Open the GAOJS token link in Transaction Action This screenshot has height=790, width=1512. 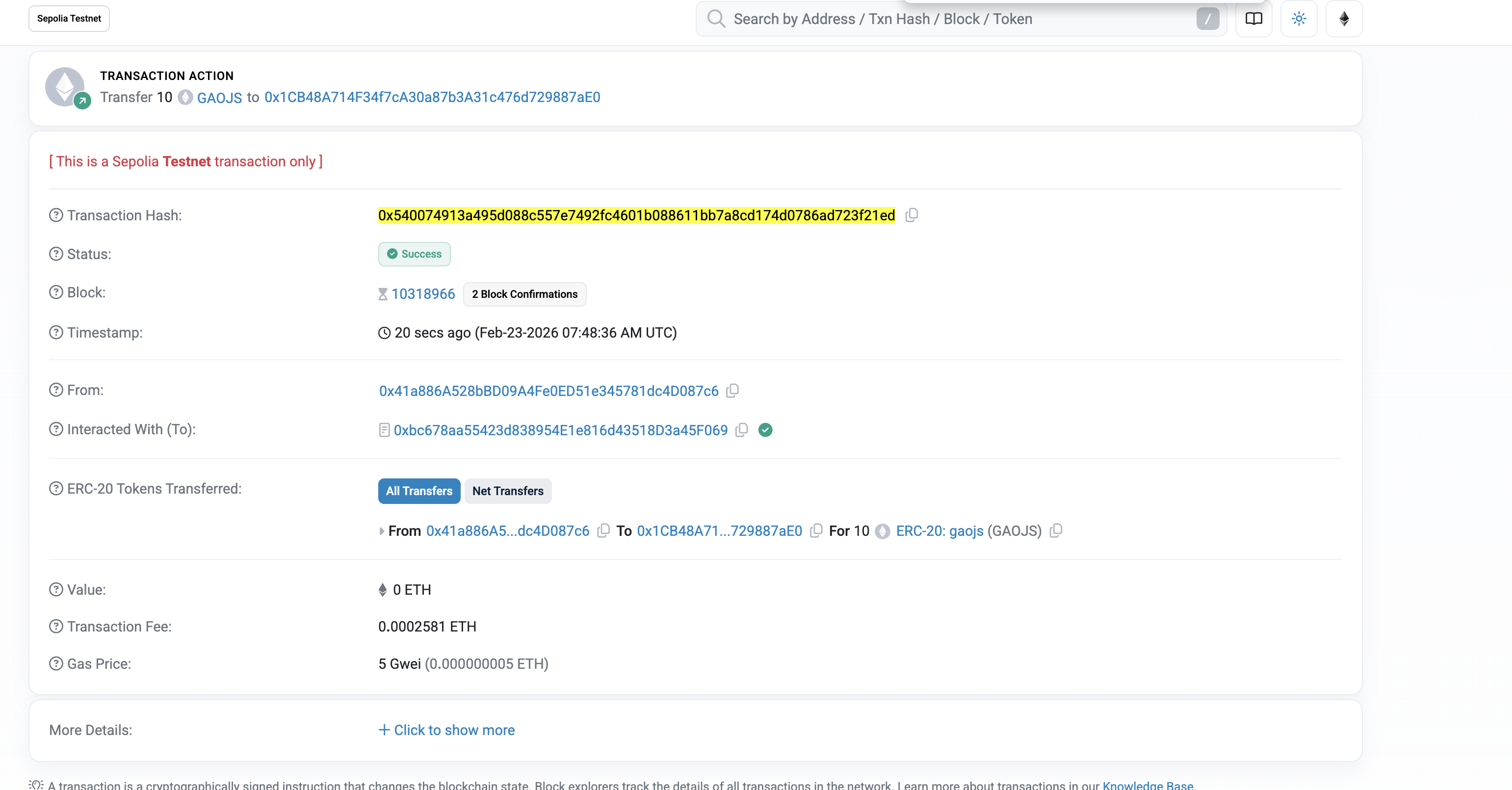point(219,98)
